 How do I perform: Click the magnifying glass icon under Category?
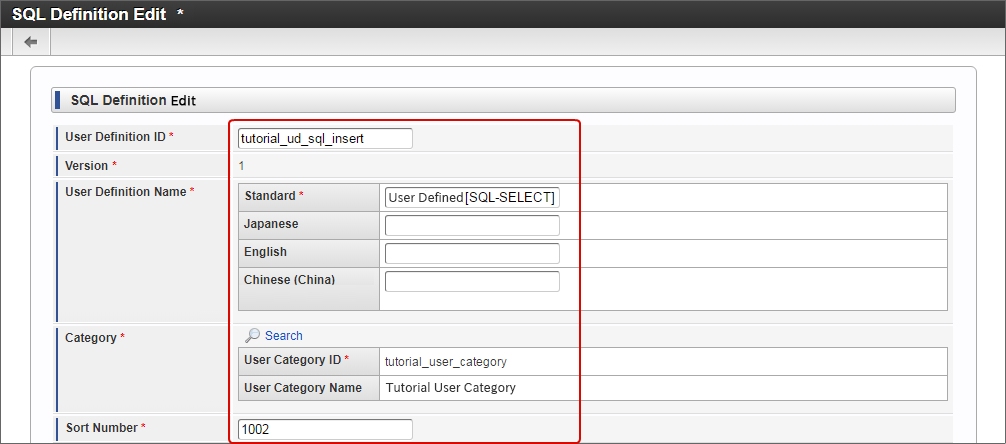pyautogui.click(x=253, y=336)
